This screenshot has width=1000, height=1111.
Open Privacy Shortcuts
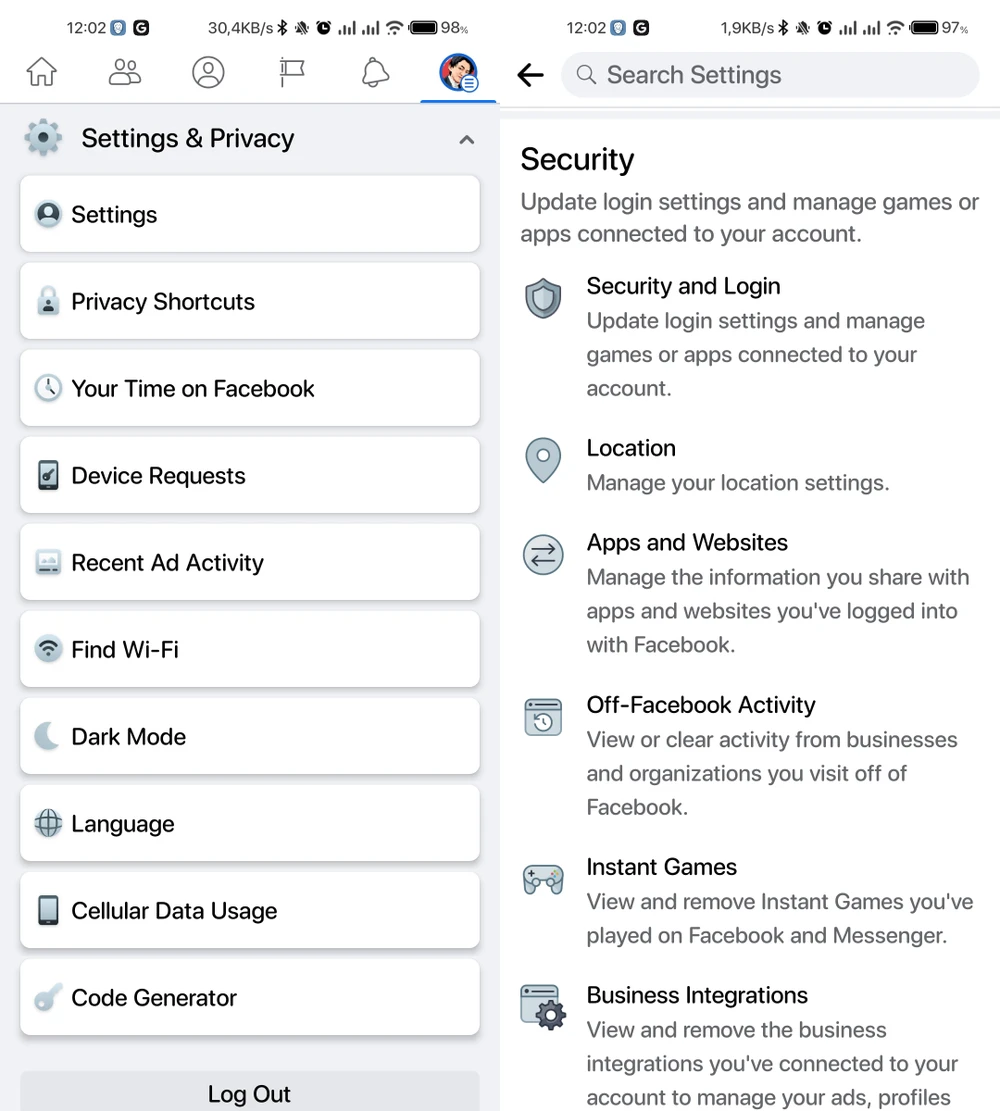click(x=250, y=302)
